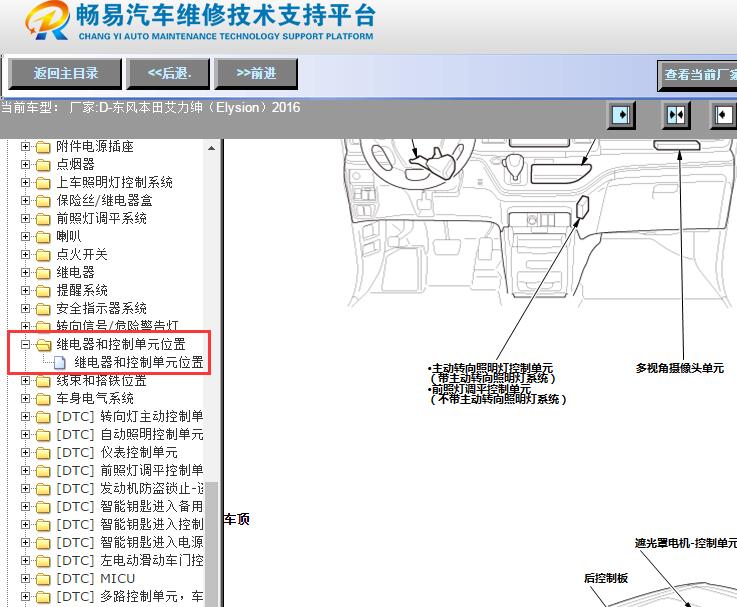Click the 前照灯调平系统 folder icon
Viewport: 737px width, 607px height.
(x=43, y=219)
